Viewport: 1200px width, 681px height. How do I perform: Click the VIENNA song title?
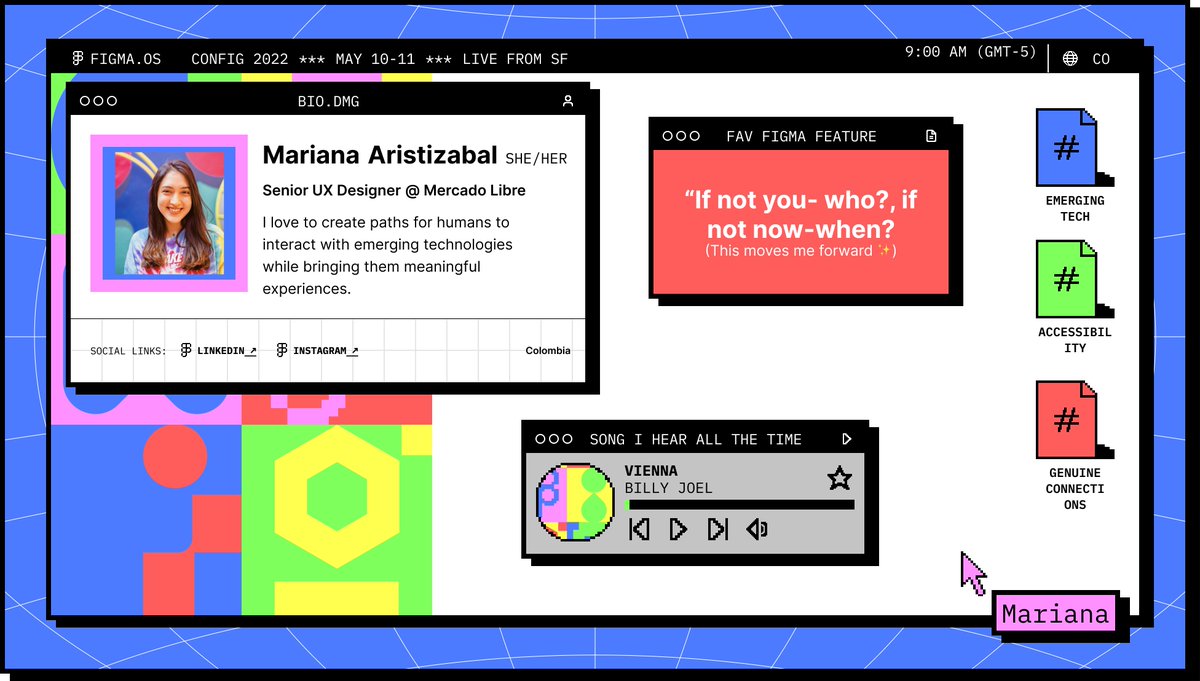point(651,471)
